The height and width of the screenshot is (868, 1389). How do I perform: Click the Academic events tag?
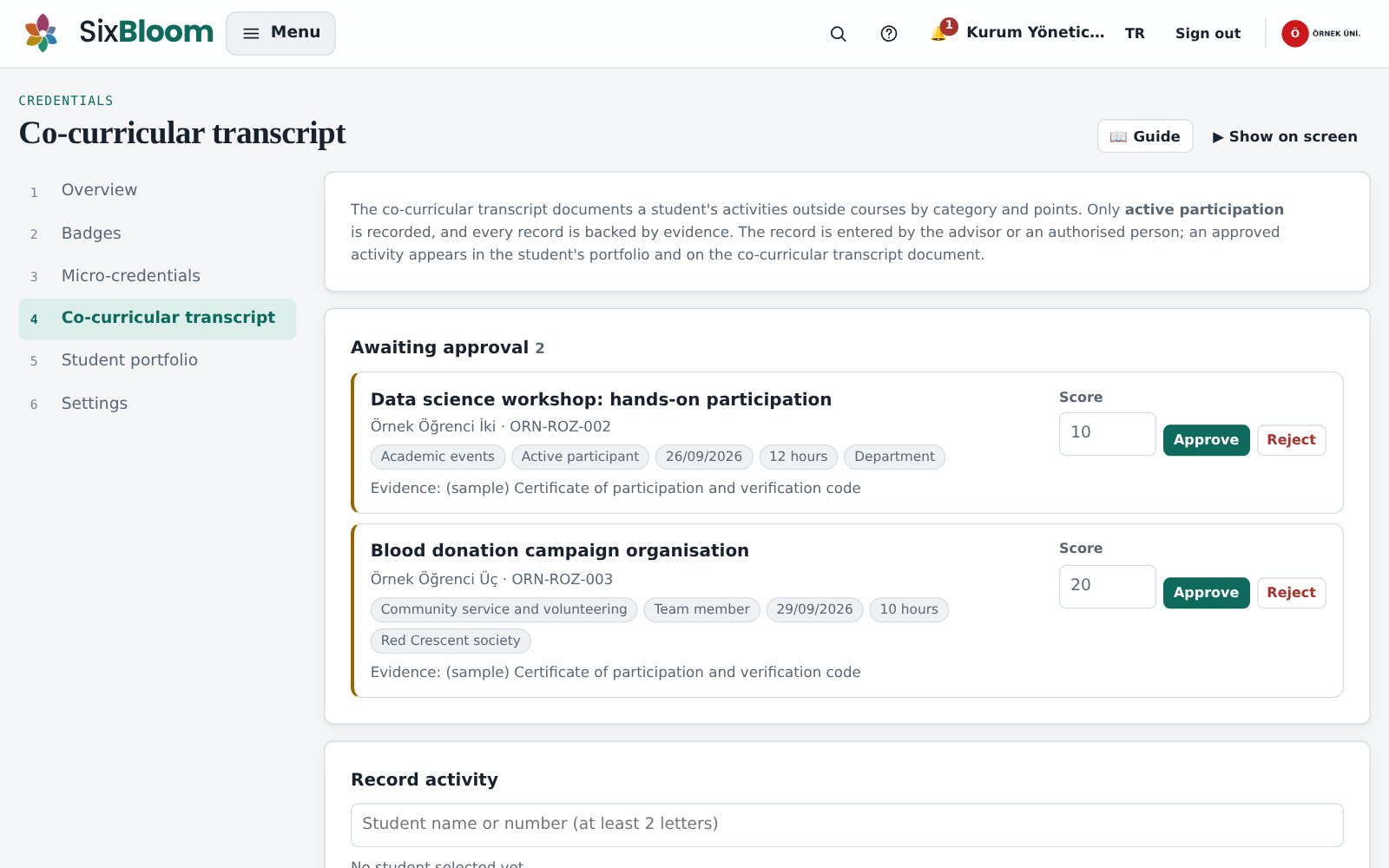point(438,457)
